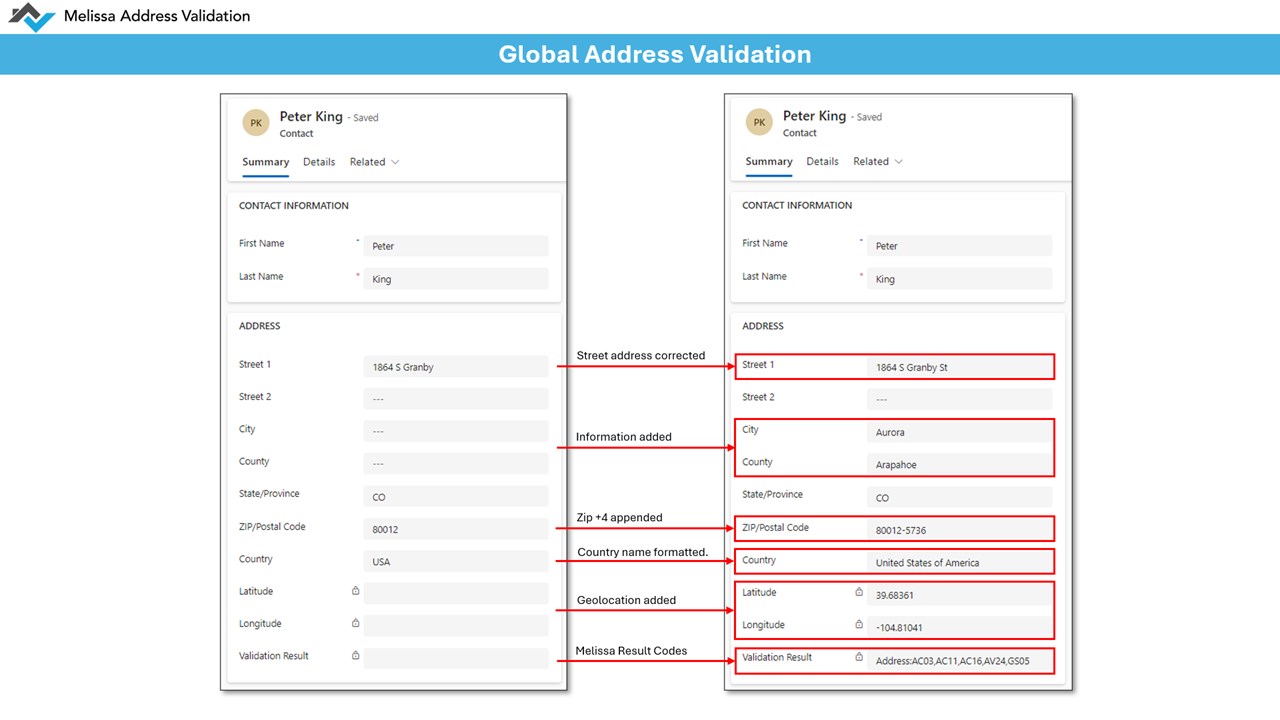Open Details tab in right panel
Image resolution: width=1280 pixels, height=720 pixels.
pyautogui.click(x=822, y=161)
